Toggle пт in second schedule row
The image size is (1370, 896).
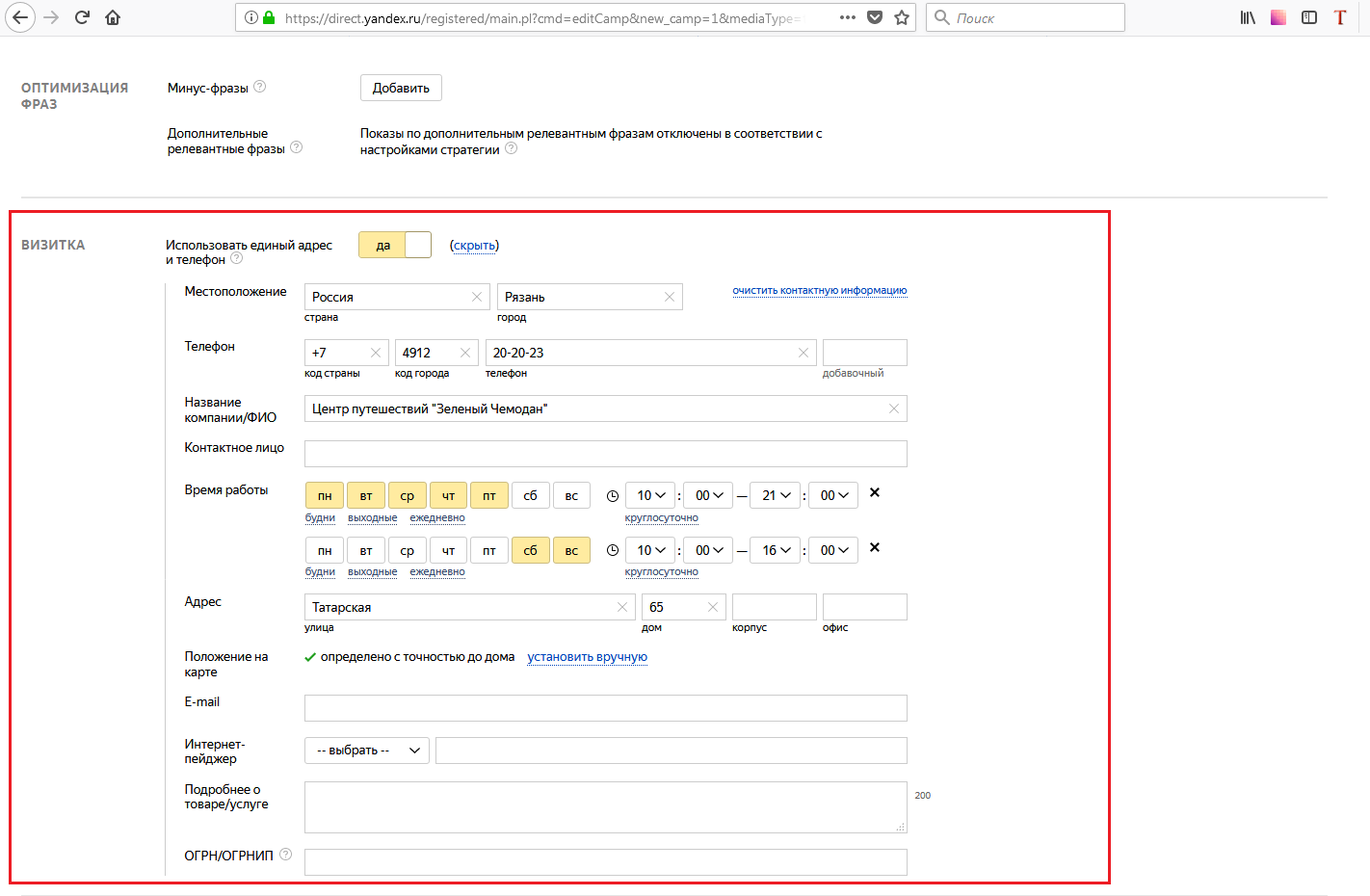(x=489, y=550)
